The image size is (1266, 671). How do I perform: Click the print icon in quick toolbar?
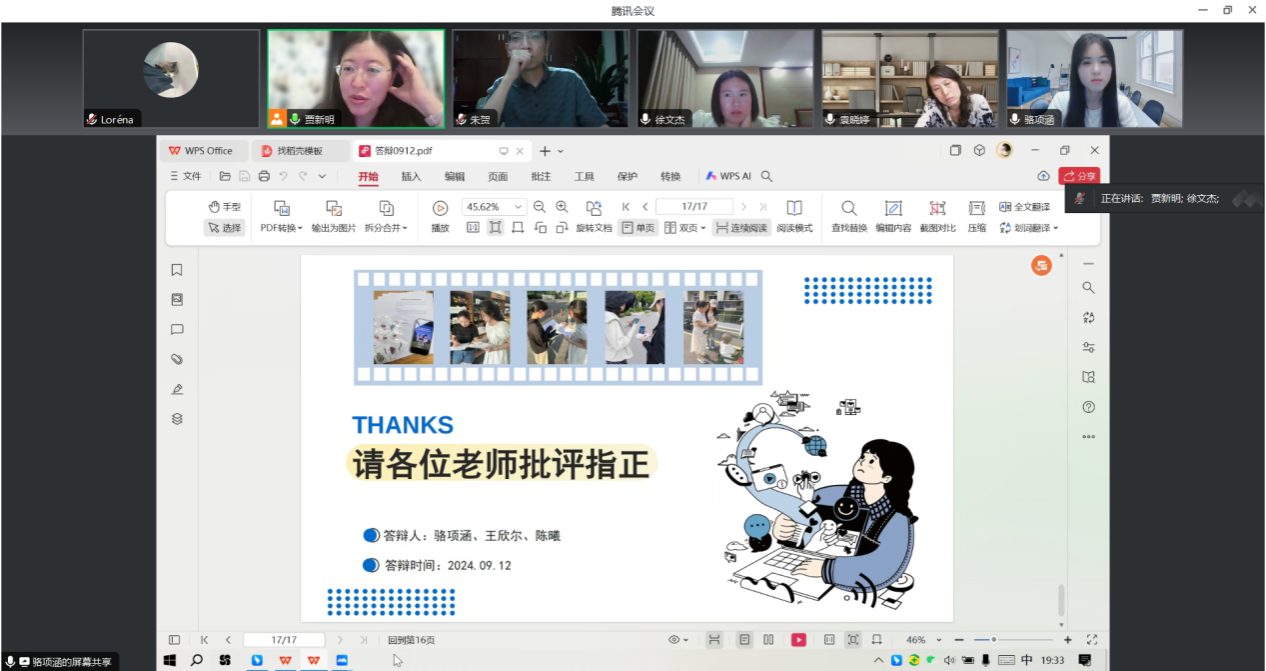[264, 176]
